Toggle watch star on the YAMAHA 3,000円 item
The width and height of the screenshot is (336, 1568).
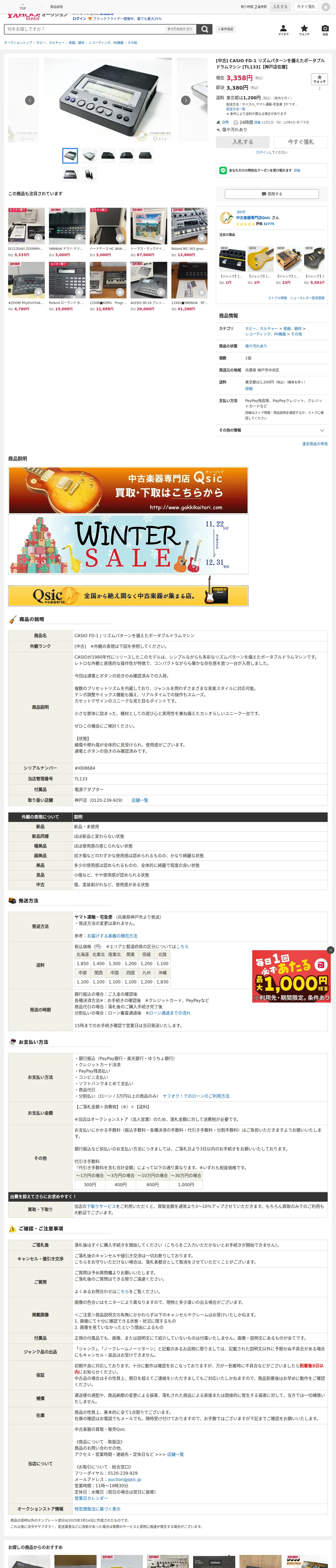click(x=79, y=238)
